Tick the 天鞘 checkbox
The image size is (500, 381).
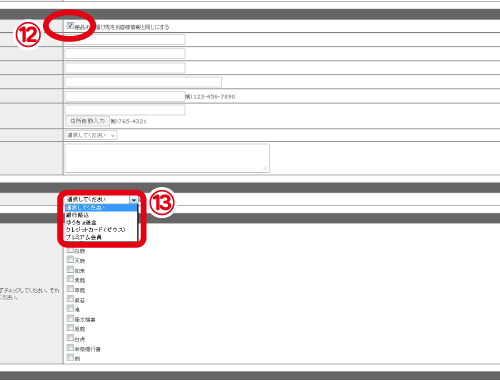[70, 259]
